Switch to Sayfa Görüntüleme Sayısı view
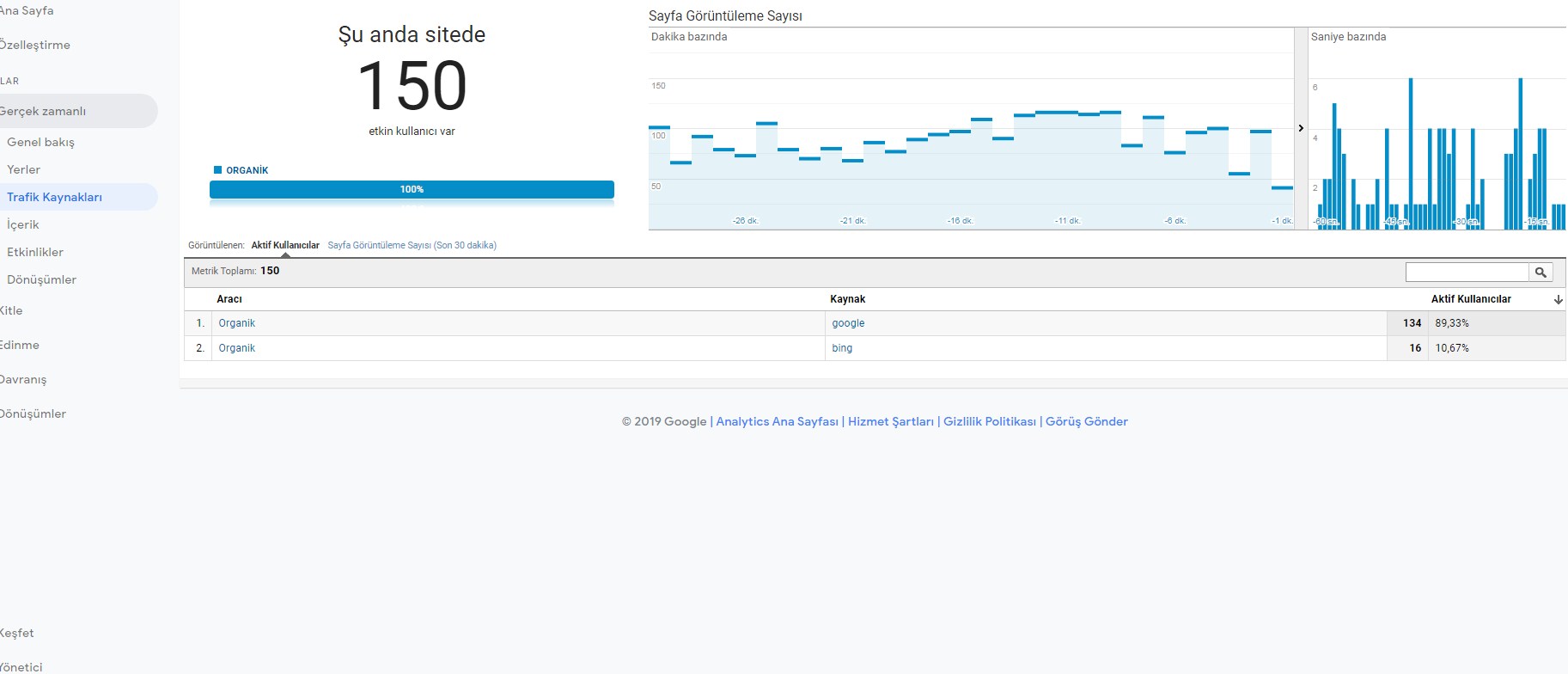Viewport: 1568px width, 674px height. click(x=412, y=245)
